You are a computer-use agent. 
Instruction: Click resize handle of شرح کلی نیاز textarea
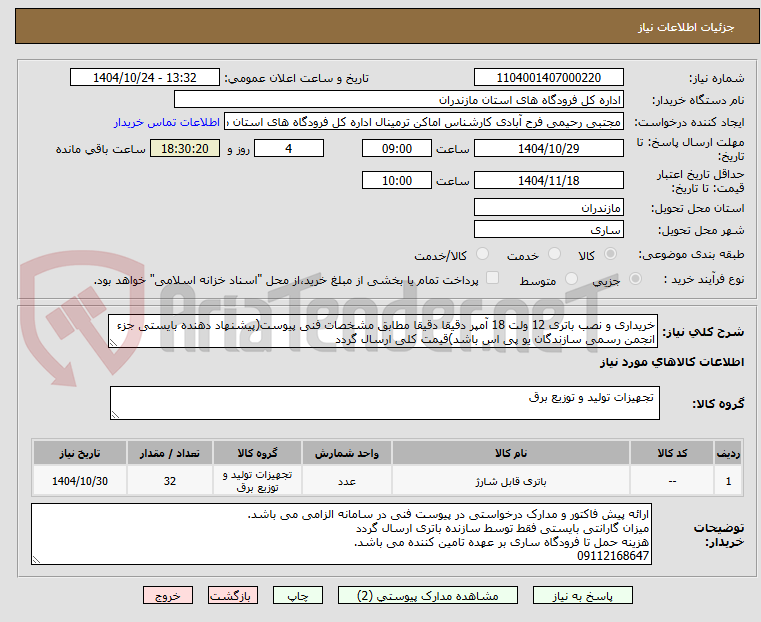(113, 343)
